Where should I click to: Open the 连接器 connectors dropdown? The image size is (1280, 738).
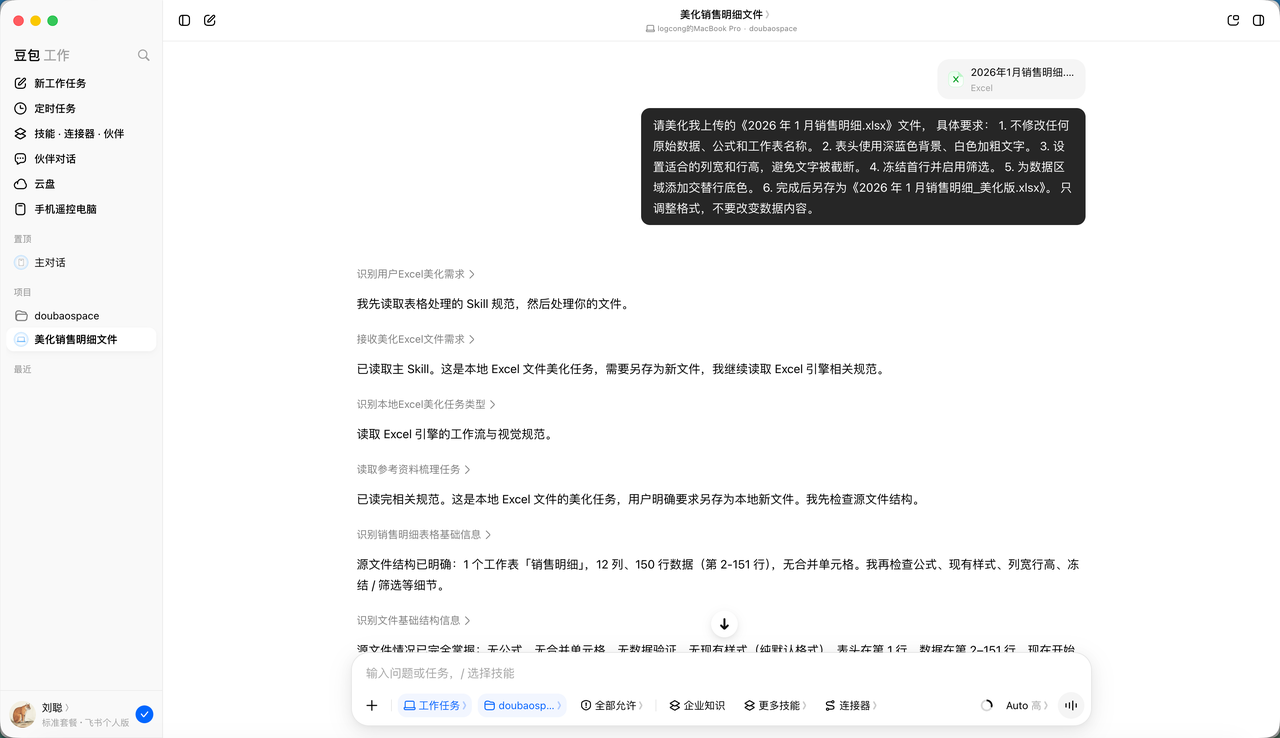click(x=851, y=705)
